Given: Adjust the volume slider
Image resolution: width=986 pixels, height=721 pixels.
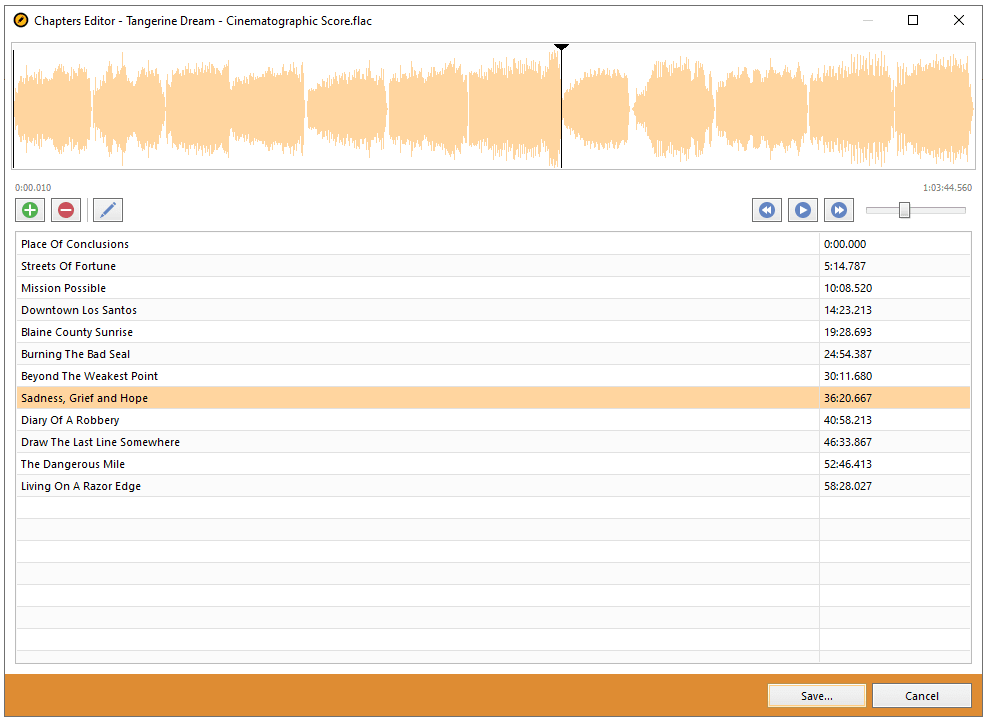Looking at the screenshot, I should (x=904, y=210).
